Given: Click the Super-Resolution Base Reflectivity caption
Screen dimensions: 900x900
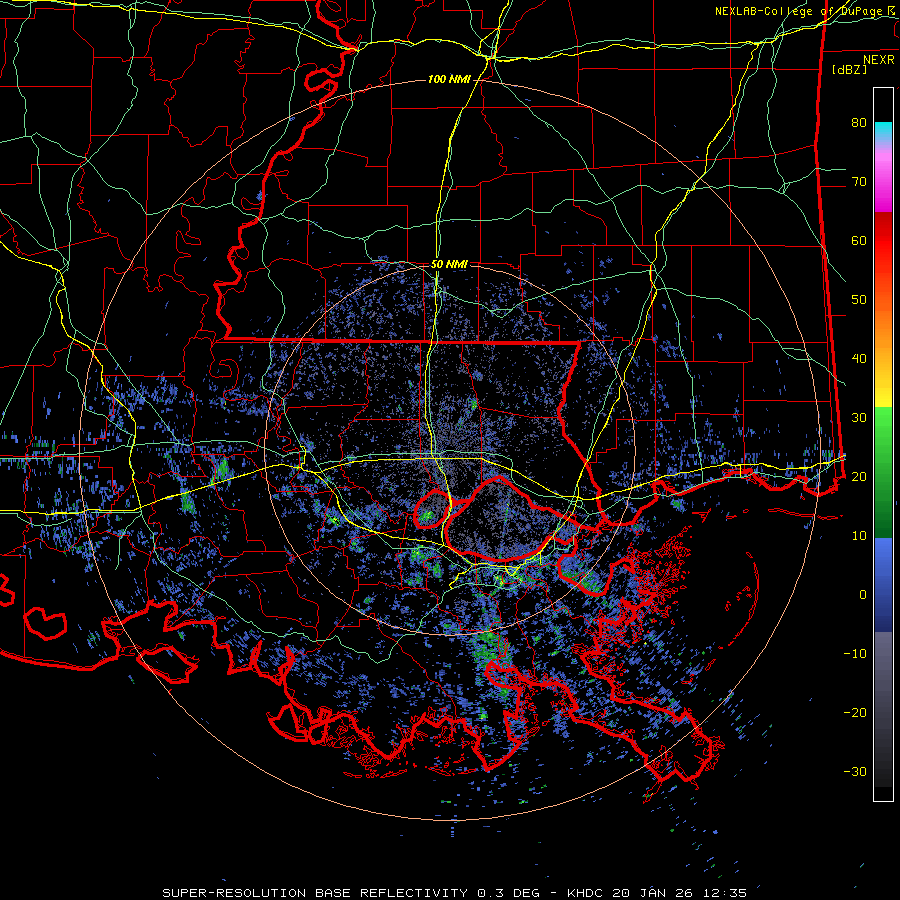Looking at the screenshot, I should point(455,893).
